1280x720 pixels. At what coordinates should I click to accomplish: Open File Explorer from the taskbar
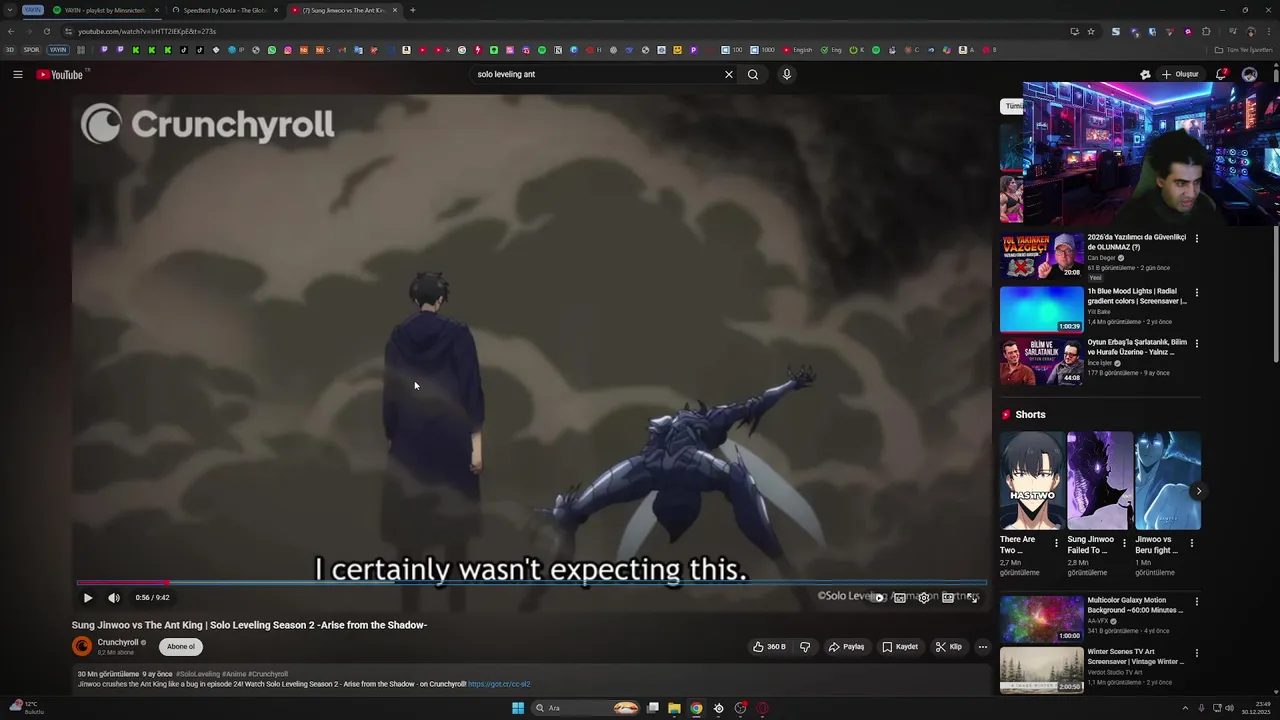pyautogui.click(x=674, y=708)
